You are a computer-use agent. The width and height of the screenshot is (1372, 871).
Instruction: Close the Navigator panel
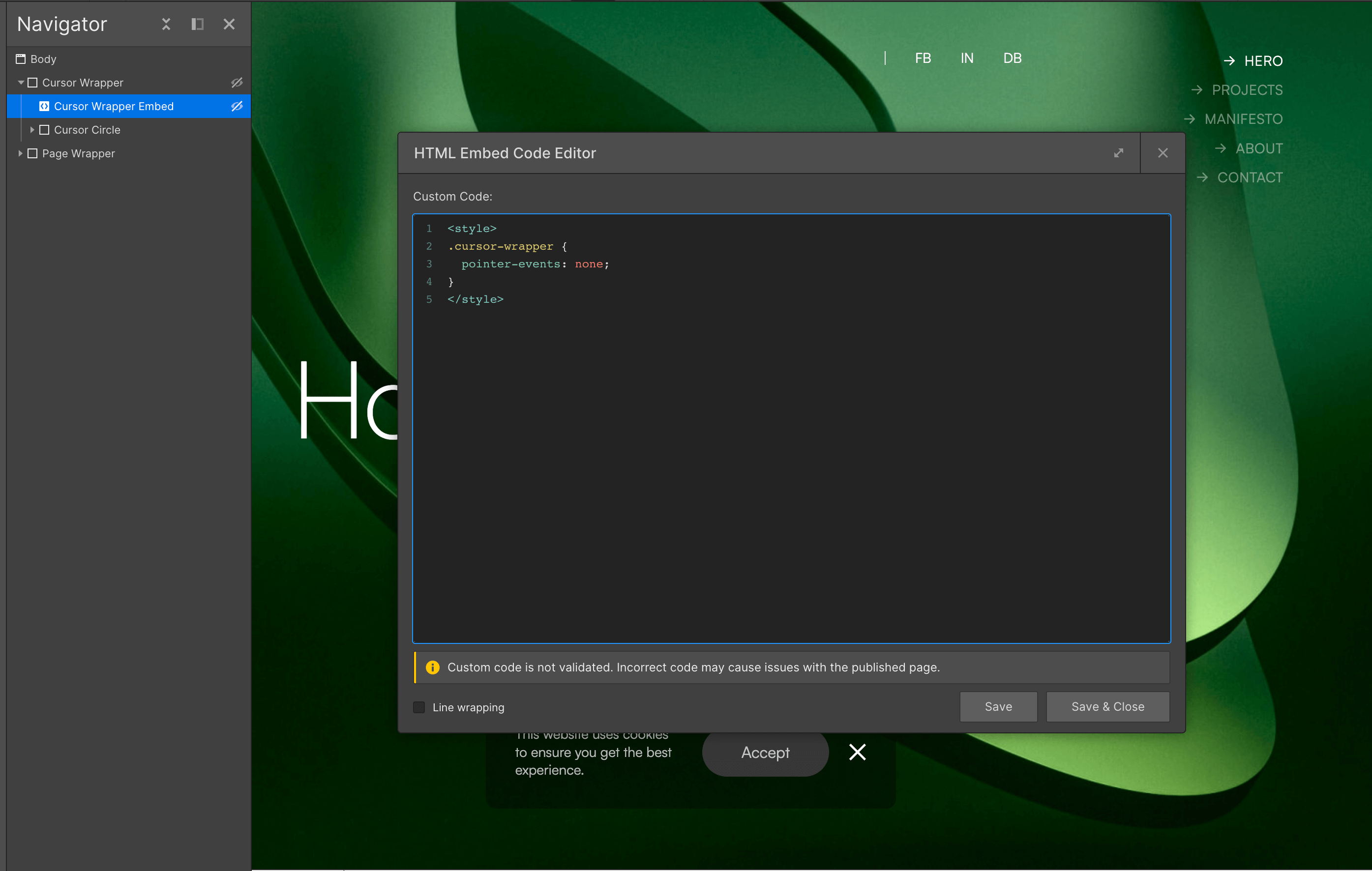point(229,24)
